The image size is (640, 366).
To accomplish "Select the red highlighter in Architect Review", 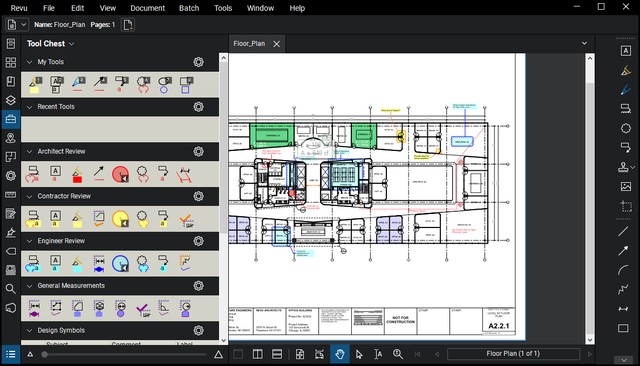I will (x=77, y=174).
